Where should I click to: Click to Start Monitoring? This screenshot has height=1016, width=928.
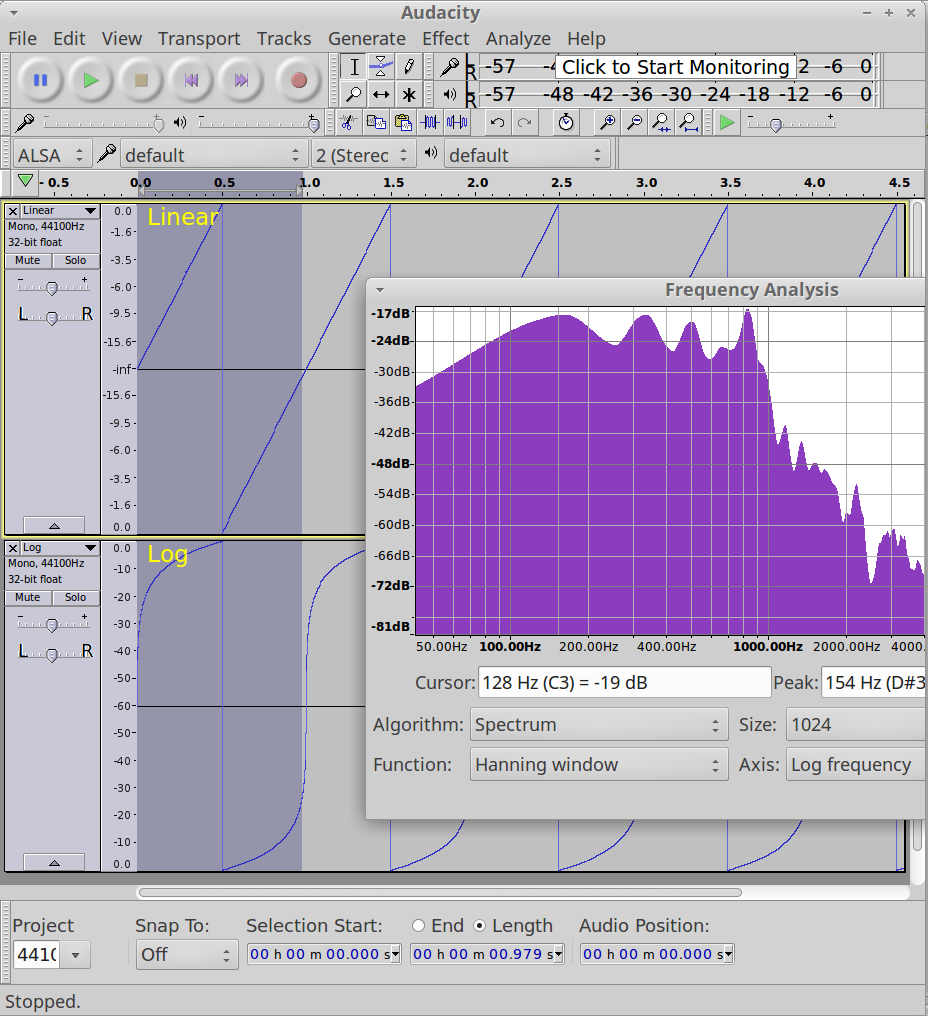pos(674,67)
